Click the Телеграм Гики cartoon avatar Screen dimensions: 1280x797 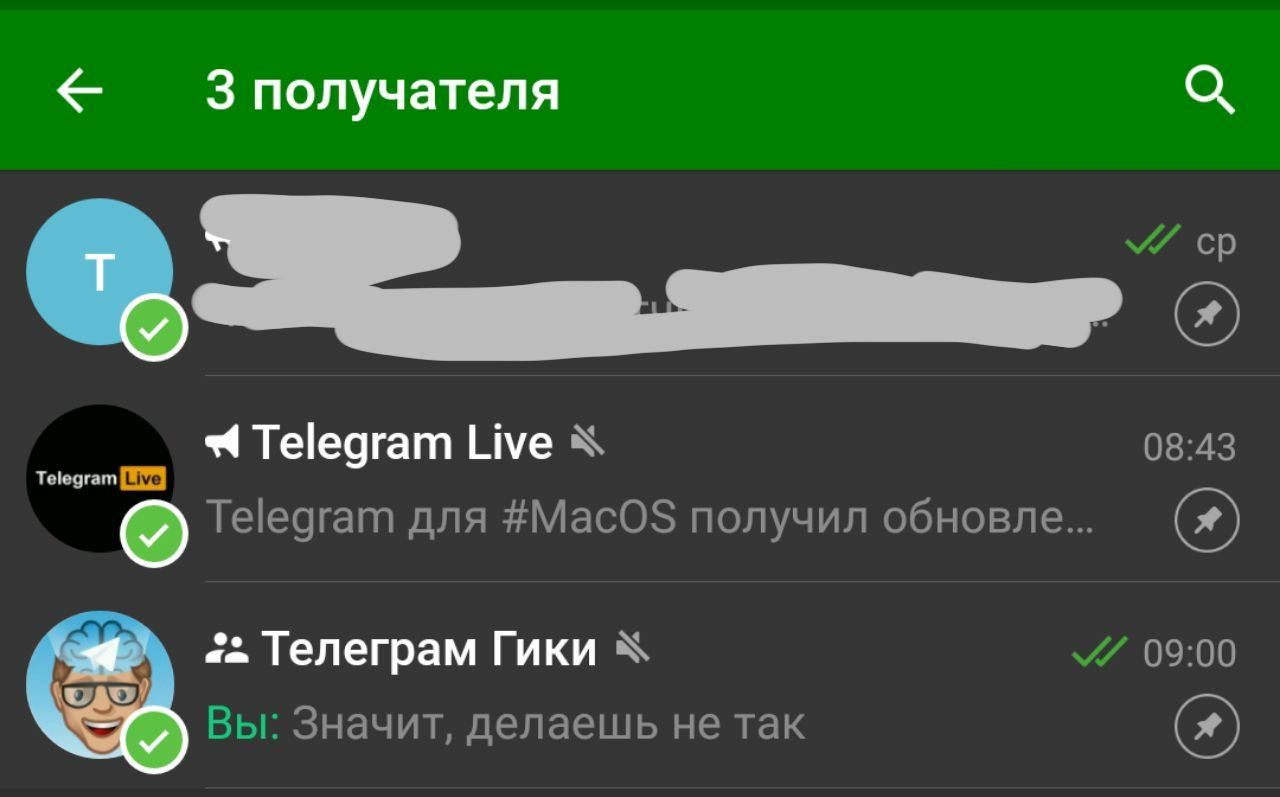click(100, 685)
